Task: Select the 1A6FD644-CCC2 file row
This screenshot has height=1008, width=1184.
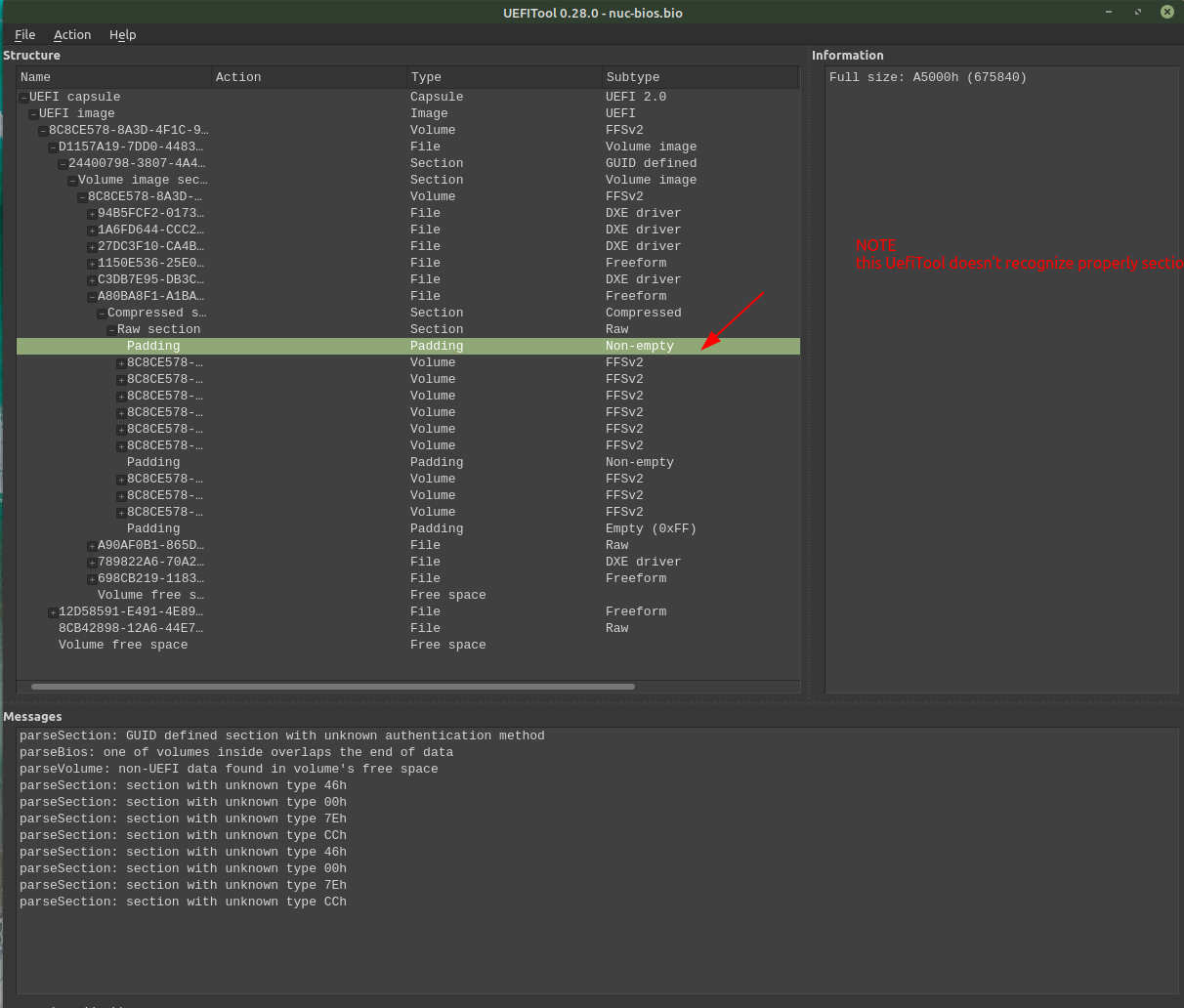Action: [x=408, y=230]
